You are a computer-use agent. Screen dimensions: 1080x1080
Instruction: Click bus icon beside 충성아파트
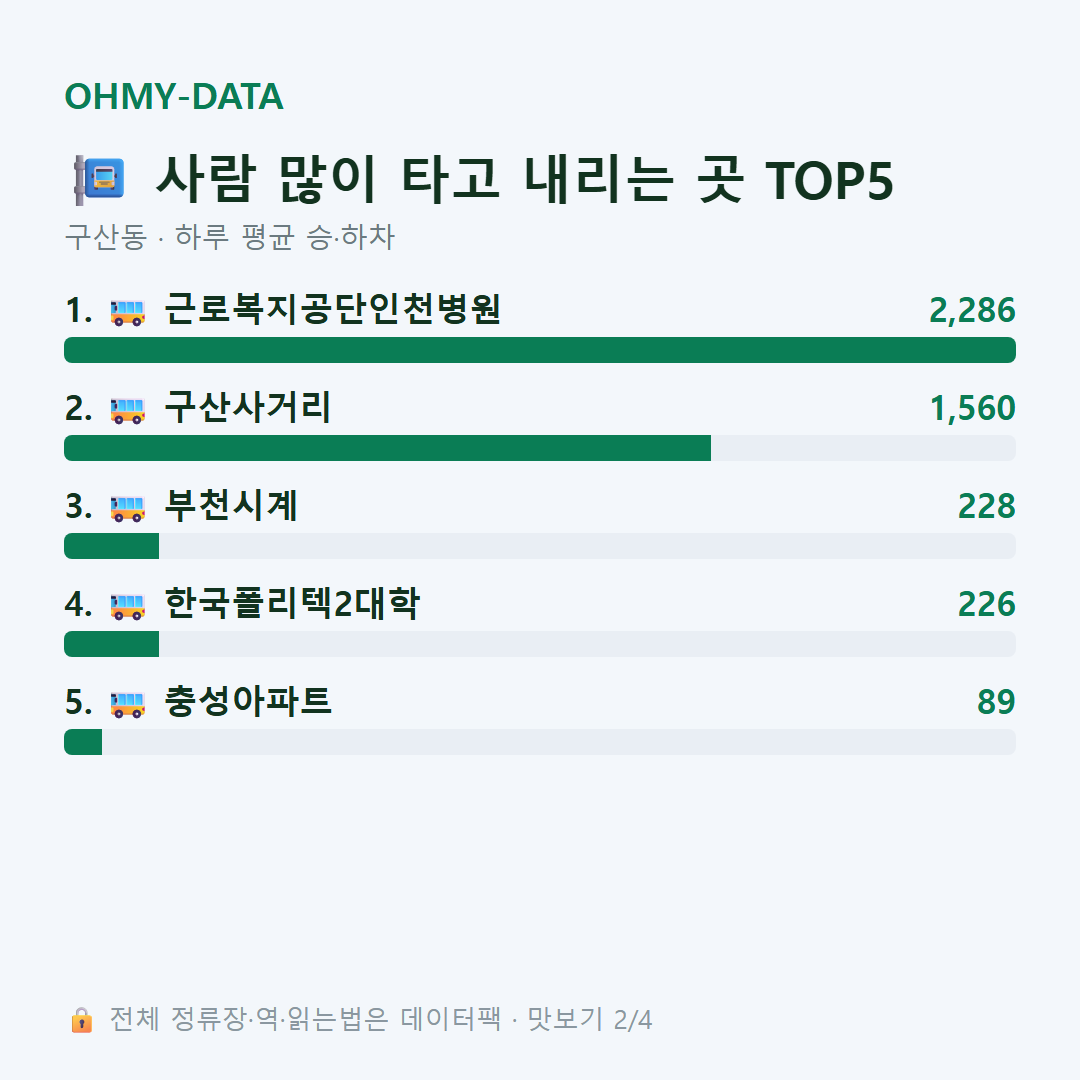pos(128,704)
